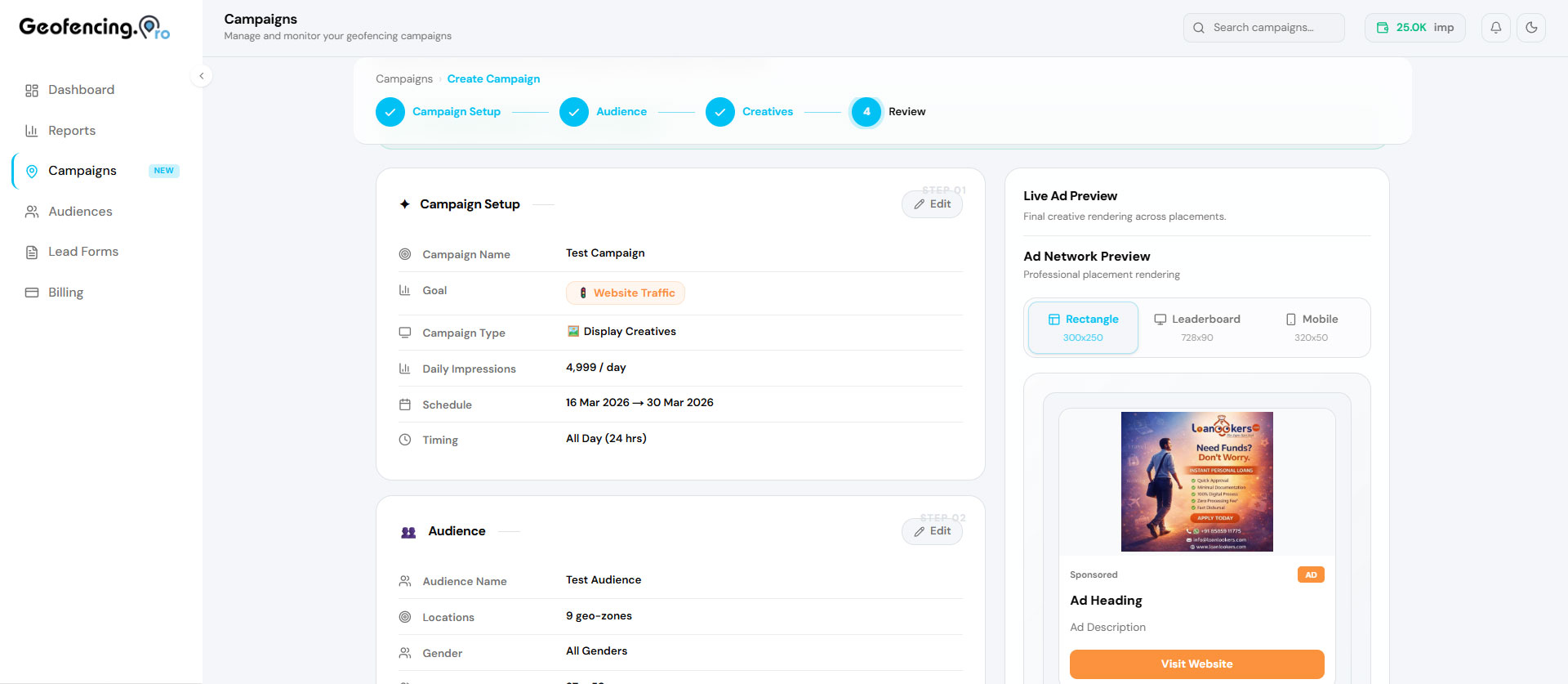Click the Campaigns breadcrumb link
The image size is (1568, 684).
[x=404, y=79]
